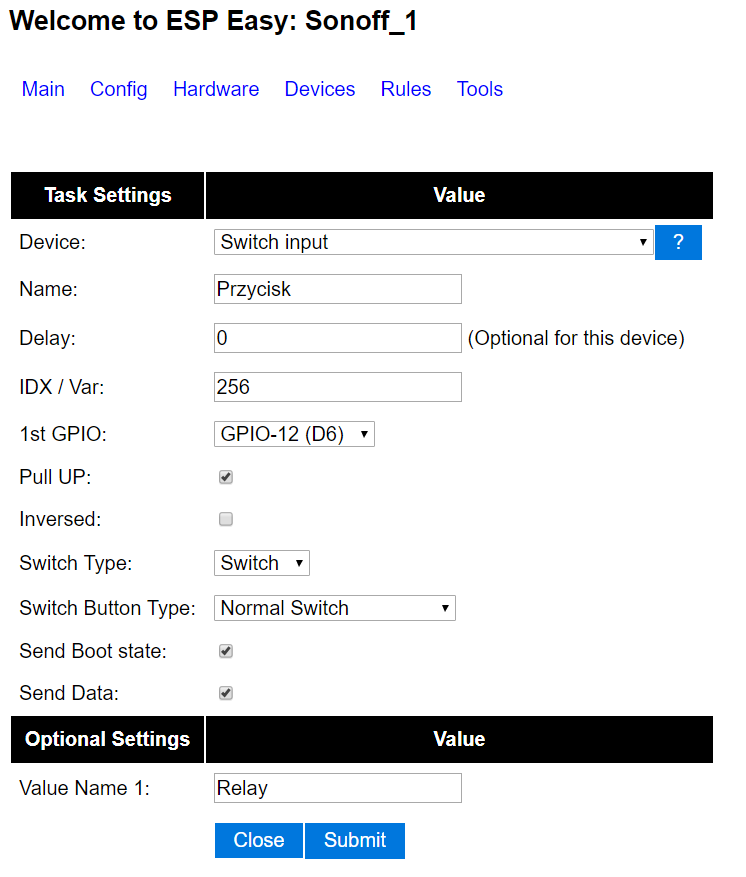Go to the Main page
This screenshot has width=746, height=877.
click(43, 89)
